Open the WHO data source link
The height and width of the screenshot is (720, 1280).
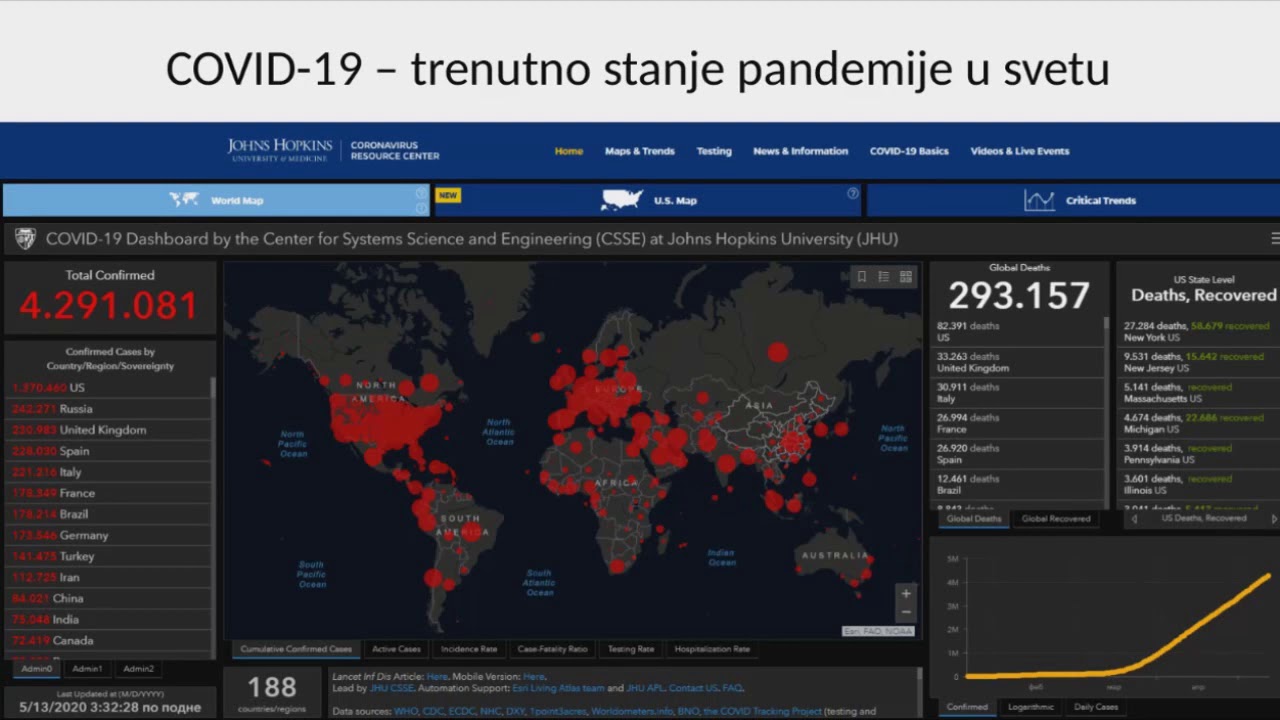[405, 712]
